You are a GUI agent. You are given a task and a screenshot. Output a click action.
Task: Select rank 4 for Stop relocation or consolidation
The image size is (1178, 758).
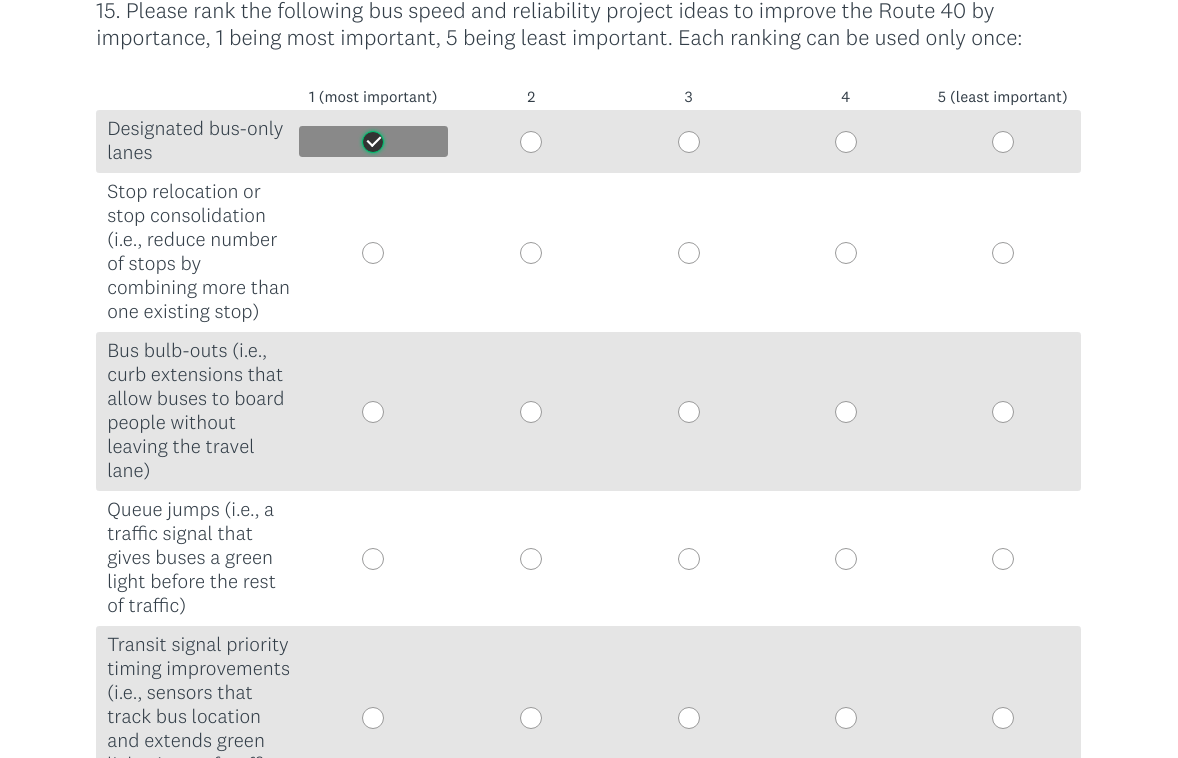click(x=846, y=253)
